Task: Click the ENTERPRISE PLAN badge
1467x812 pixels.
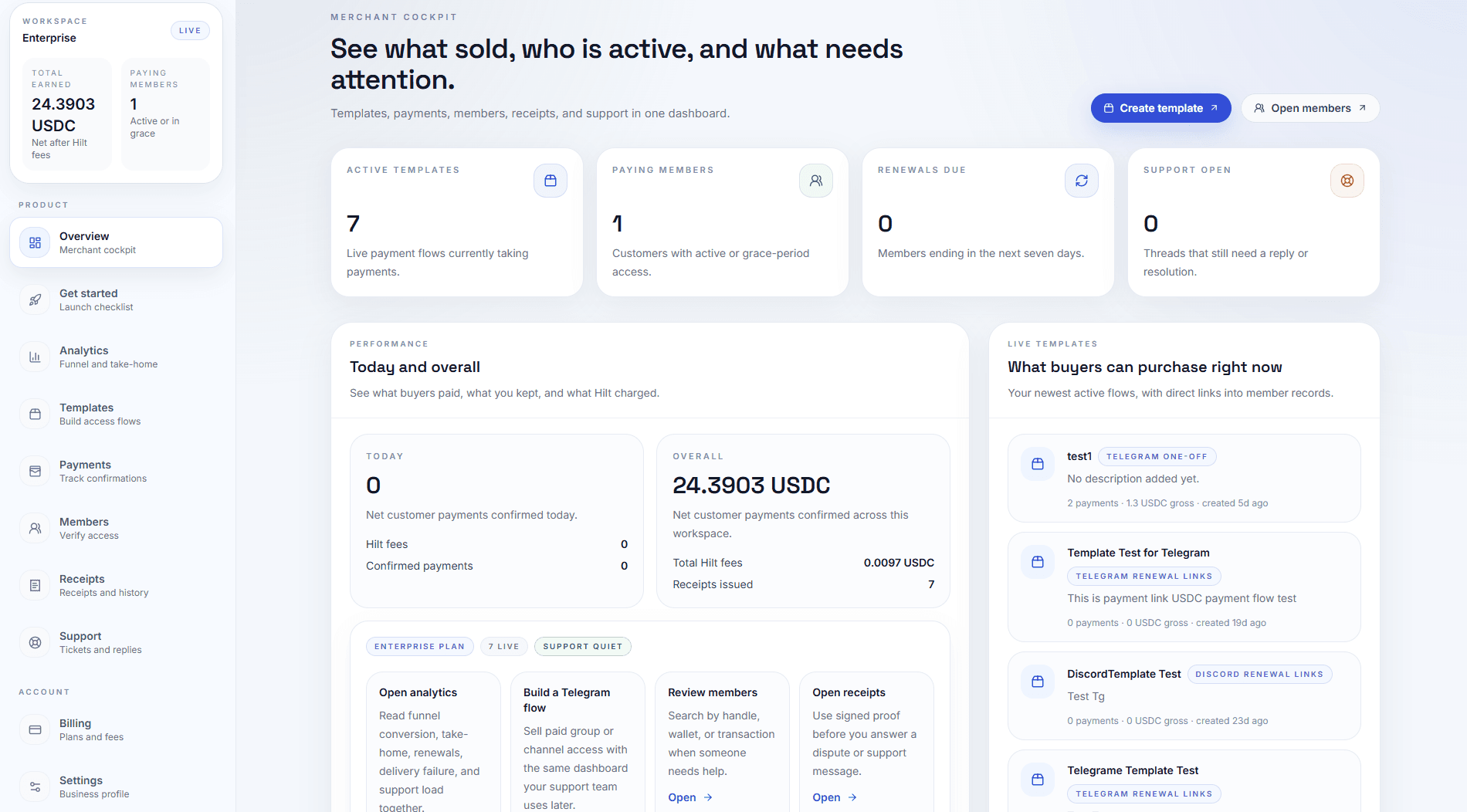Action: pyautogui.click(x=419, y=646)
